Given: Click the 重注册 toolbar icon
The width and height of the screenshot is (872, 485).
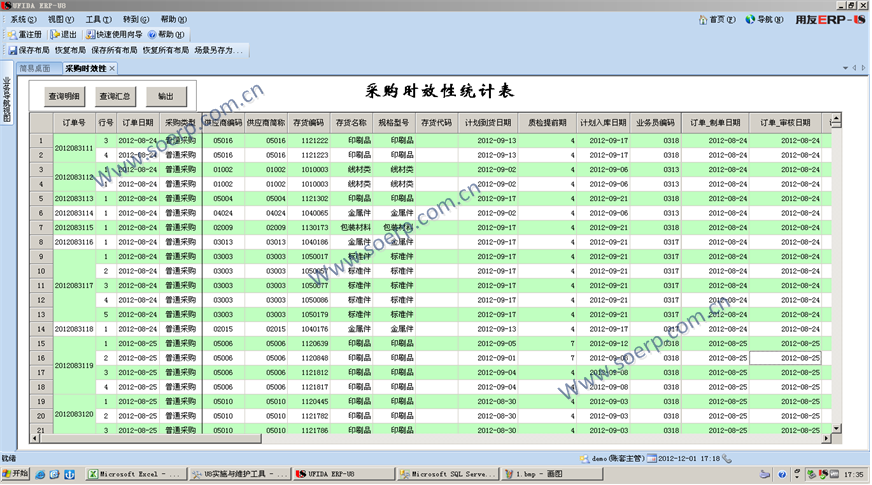Looking at the screenshot, I should pyautogui.click(x=12, y=34).
